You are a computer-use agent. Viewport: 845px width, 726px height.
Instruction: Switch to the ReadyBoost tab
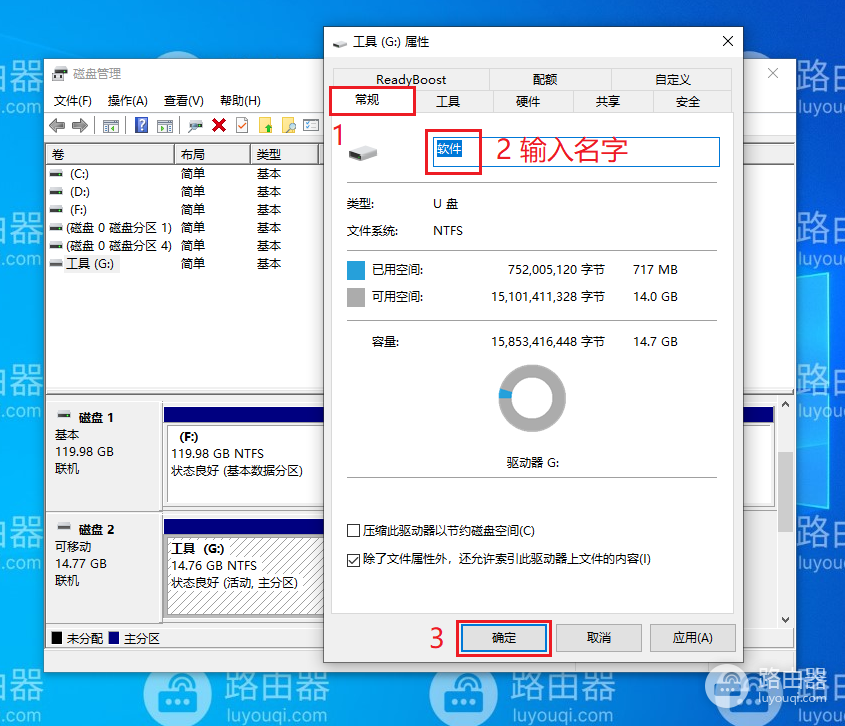[411, 79]
